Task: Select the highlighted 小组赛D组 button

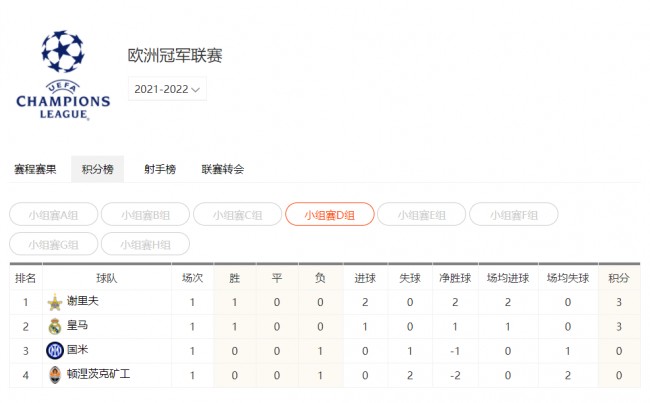Action: (330, 214)
